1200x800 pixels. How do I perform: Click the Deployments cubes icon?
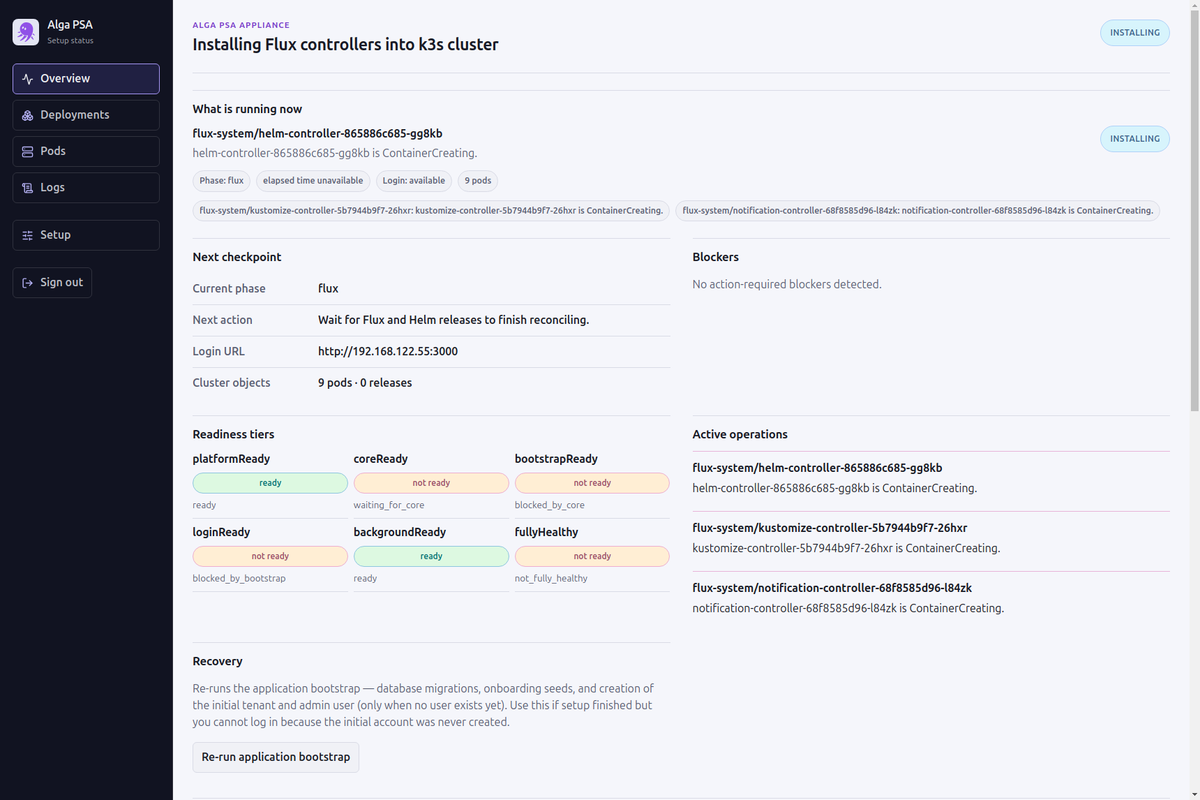point(28,115)
